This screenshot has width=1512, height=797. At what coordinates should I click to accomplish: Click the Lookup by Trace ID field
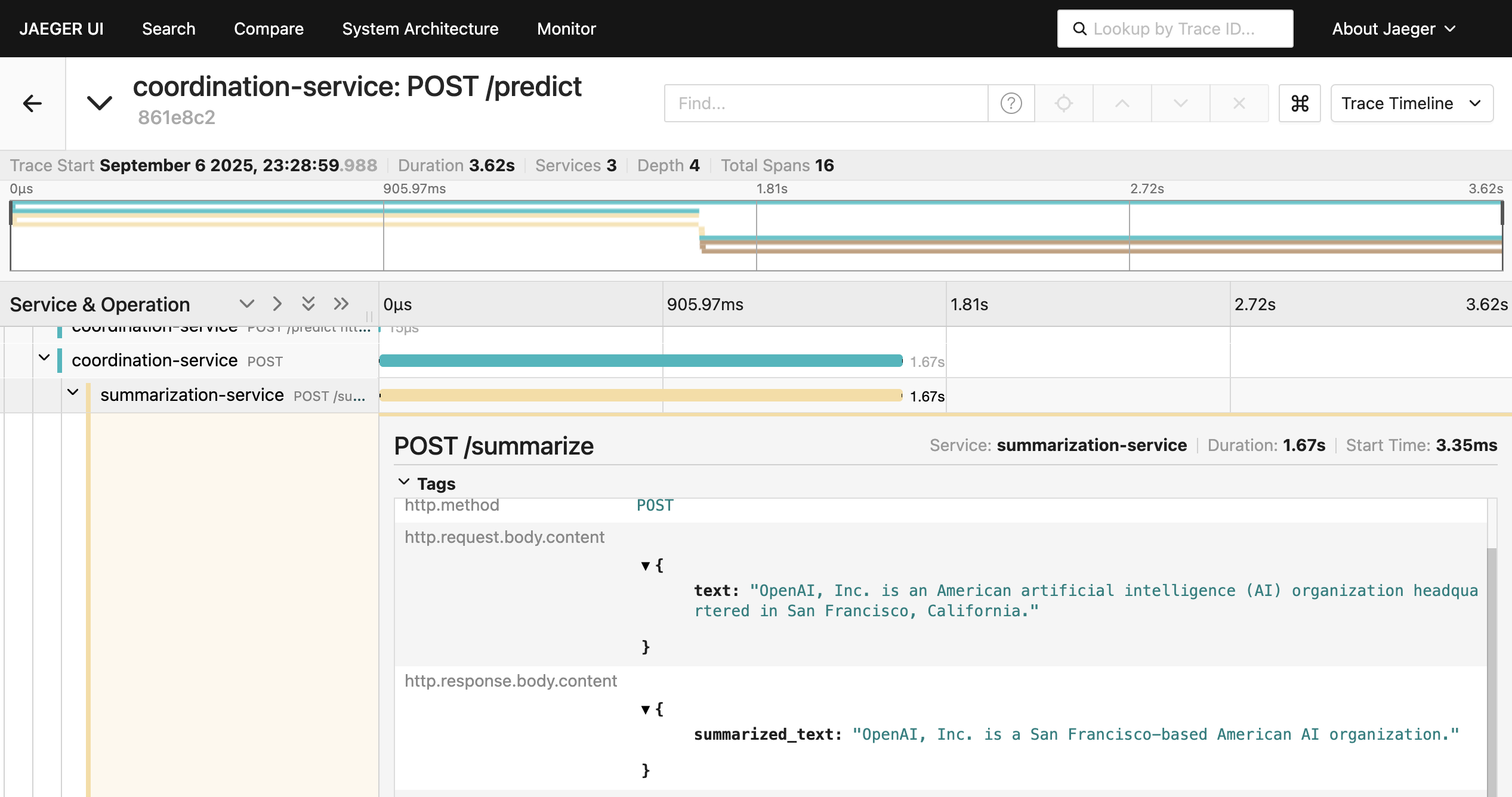(x=1174, y=29)
